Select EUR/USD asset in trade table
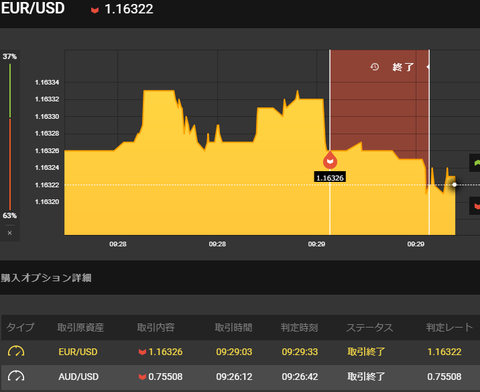Viewport: 480px width, 392px height. [78, 352]
